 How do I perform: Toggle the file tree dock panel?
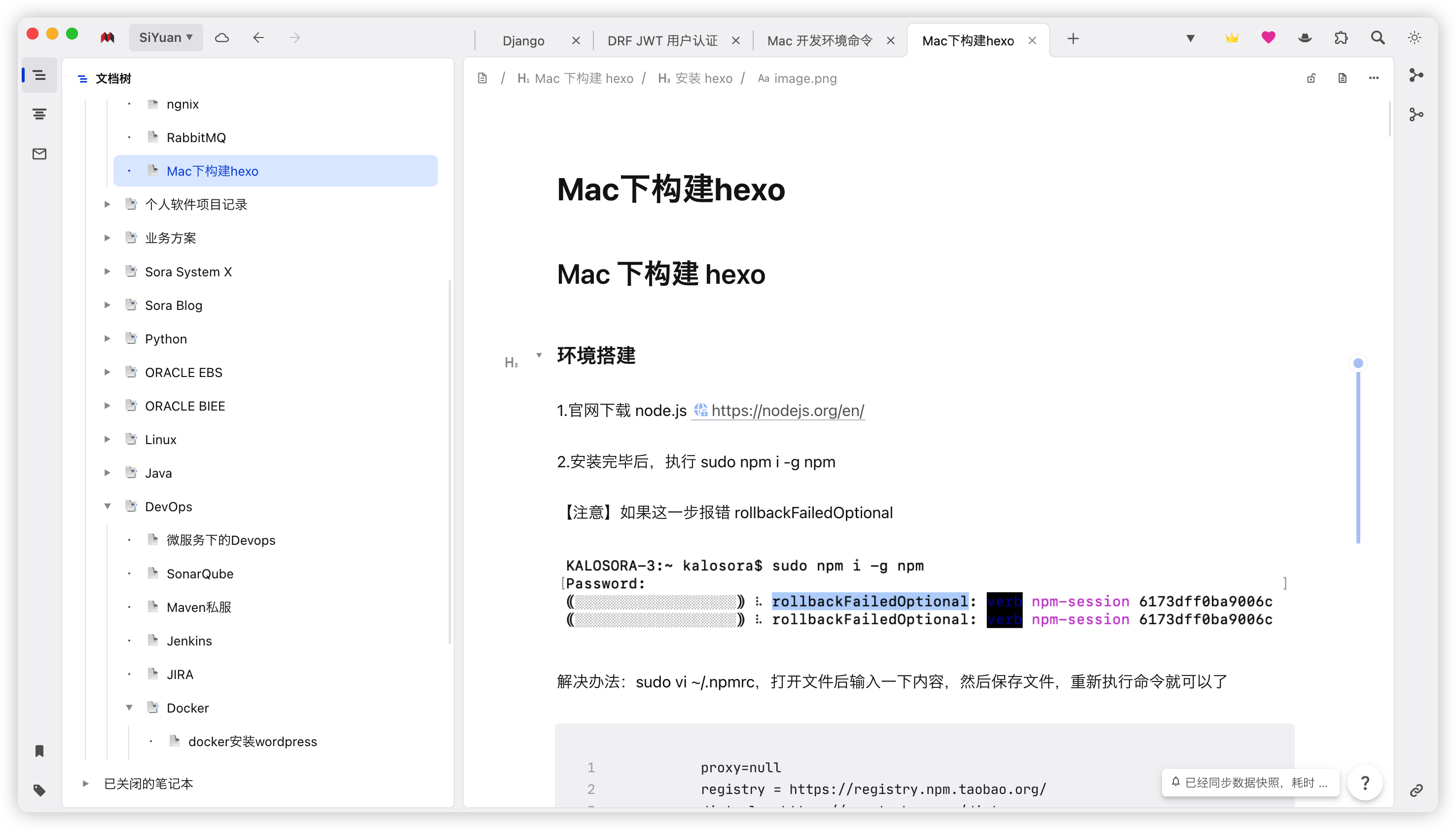click(x=39, y=75)
